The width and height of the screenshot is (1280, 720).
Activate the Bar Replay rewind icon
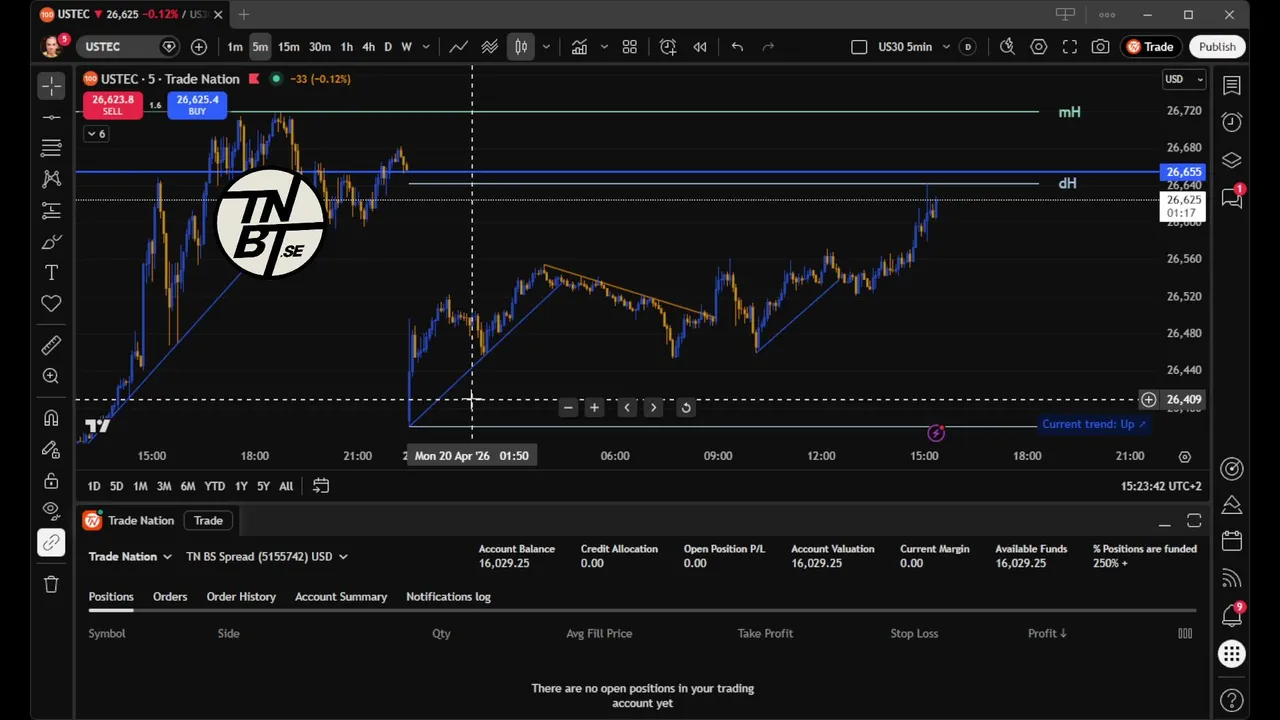(700, 47)
